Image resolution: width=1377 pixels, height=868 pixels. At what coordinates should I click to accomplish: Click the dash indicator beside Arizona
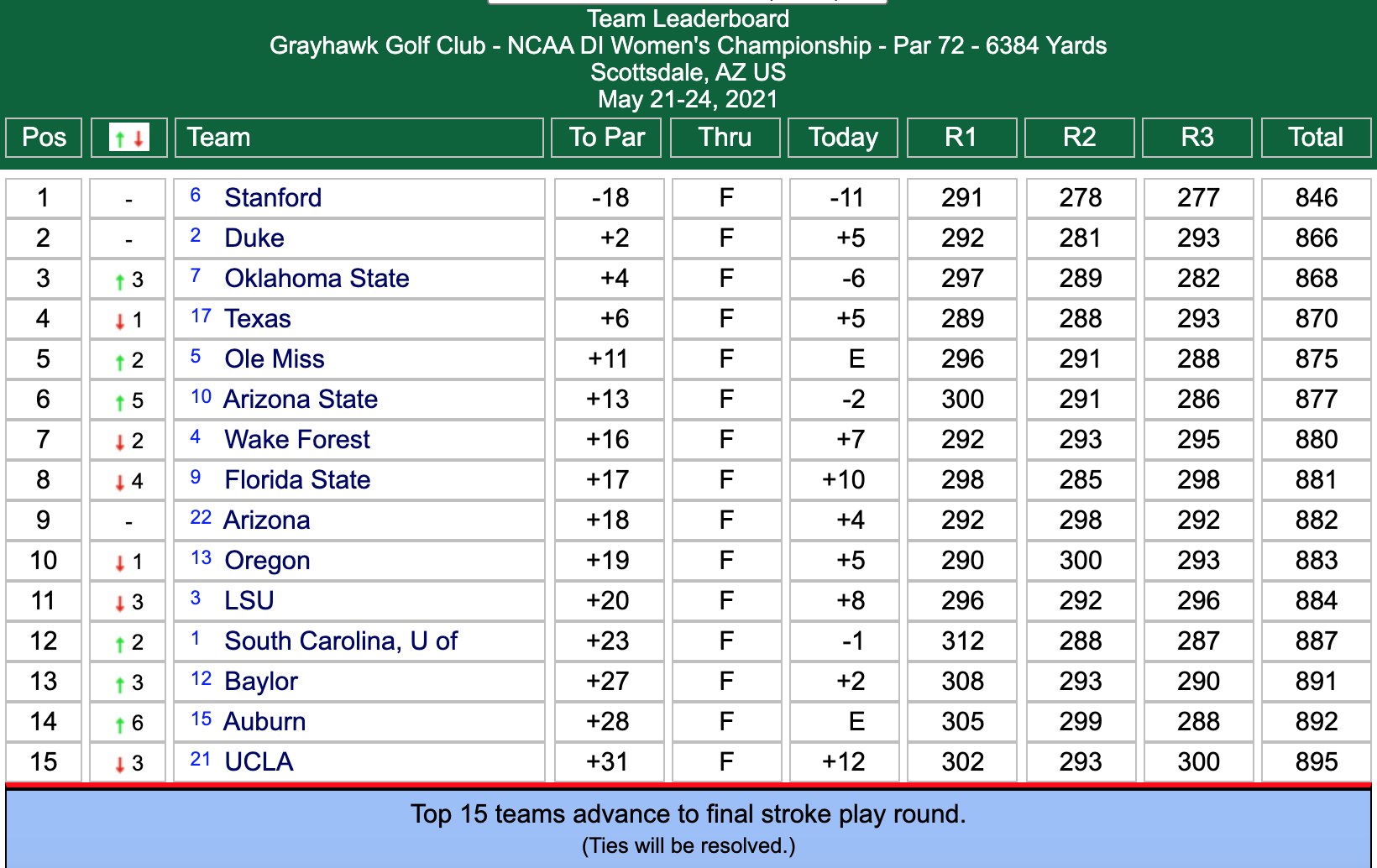[x=128, y=520]
